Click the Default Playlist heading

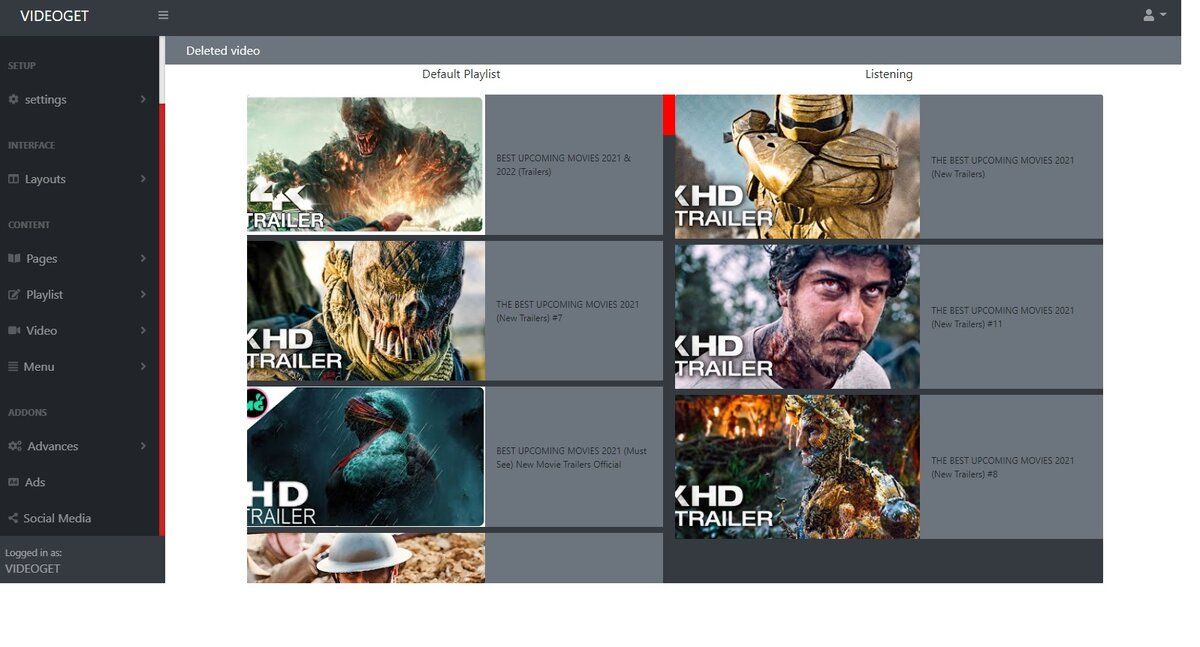coord(461,74)
